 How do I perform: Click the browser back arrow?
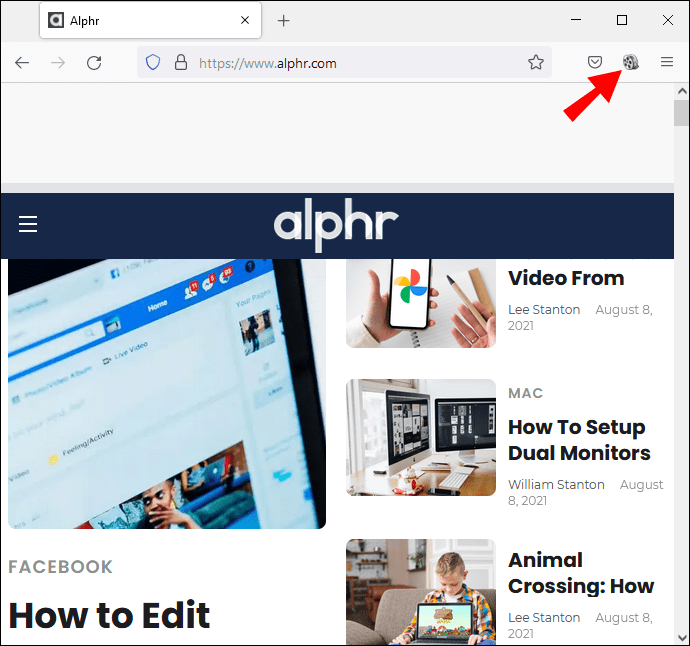point(22,63)
